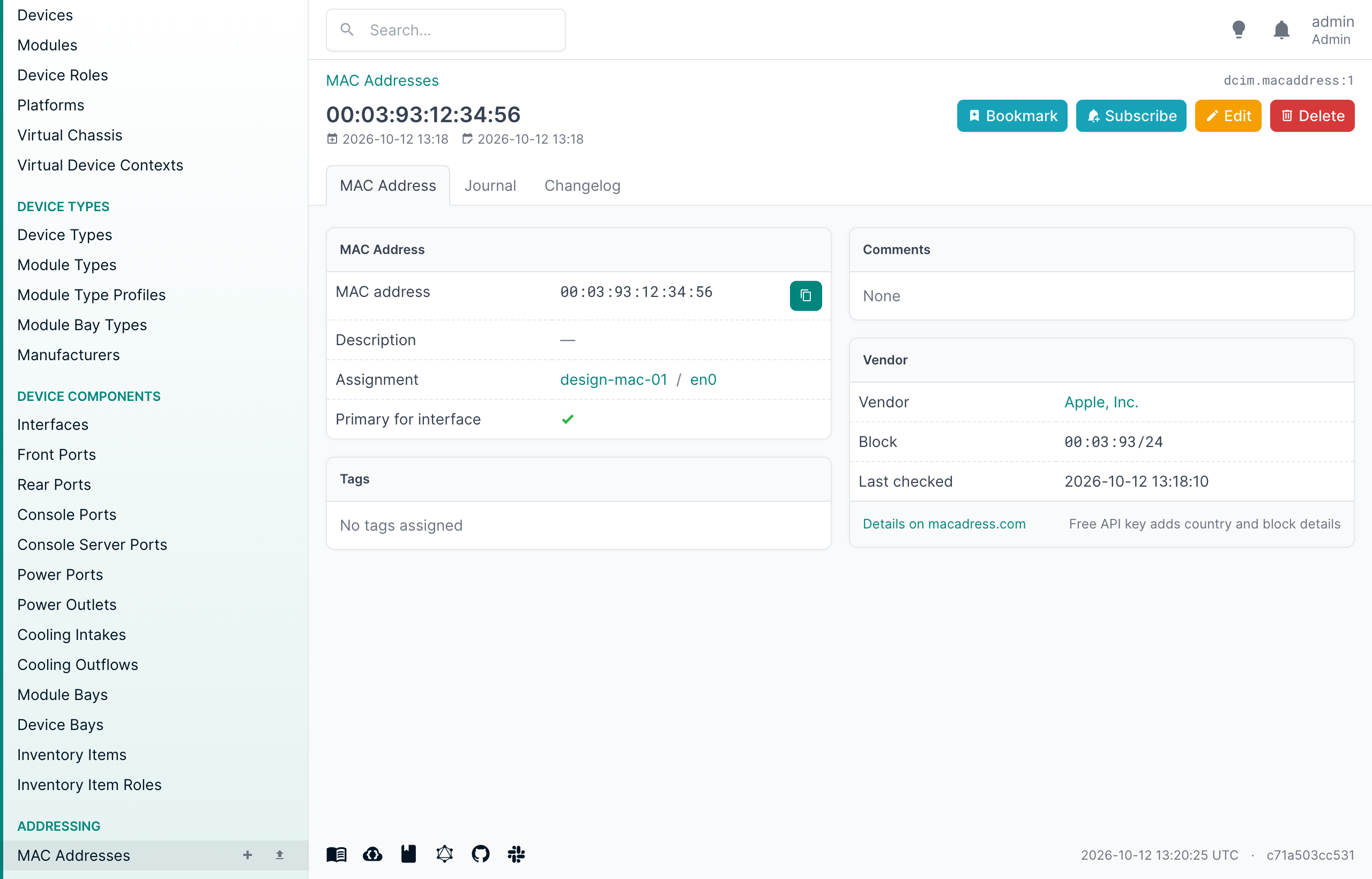Open the en0 interface link
The image size is (1372, 879).
coord(703,379)
